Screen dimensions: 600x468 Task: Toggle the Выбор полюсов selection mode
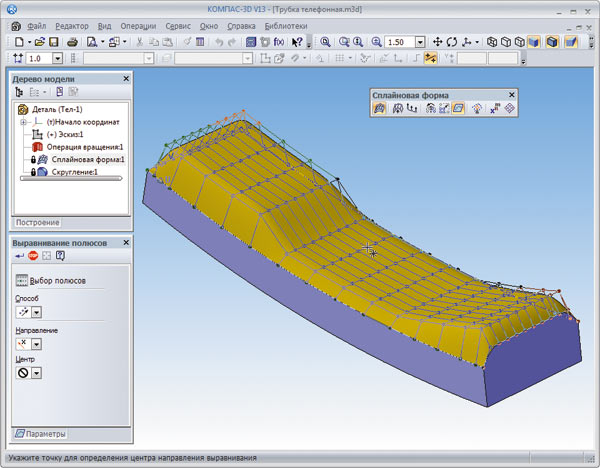click(22, 281)
